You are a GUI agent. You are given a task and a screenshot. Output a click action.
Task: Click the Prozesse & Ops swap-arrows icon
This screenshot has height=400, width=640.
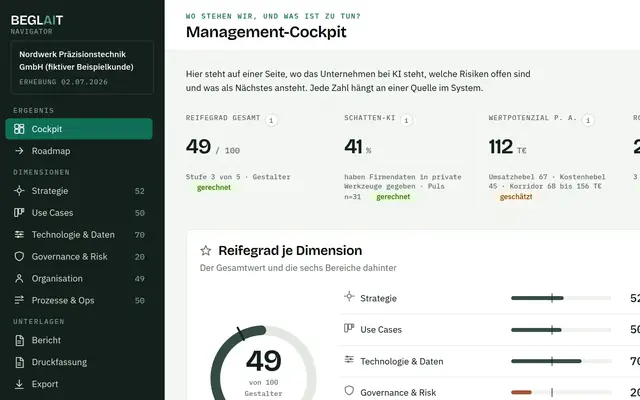tap(19, 300)
